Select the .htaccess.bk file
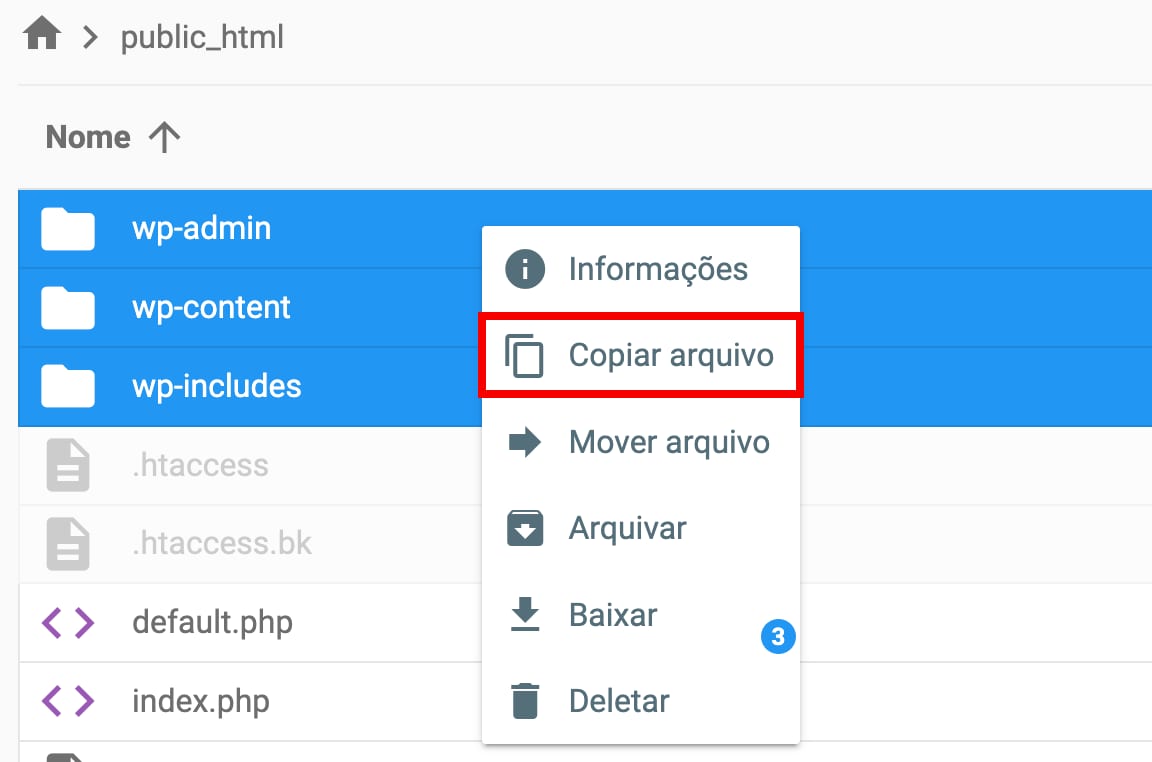This screenshot has width=1152, height=762. coord(222,544)
